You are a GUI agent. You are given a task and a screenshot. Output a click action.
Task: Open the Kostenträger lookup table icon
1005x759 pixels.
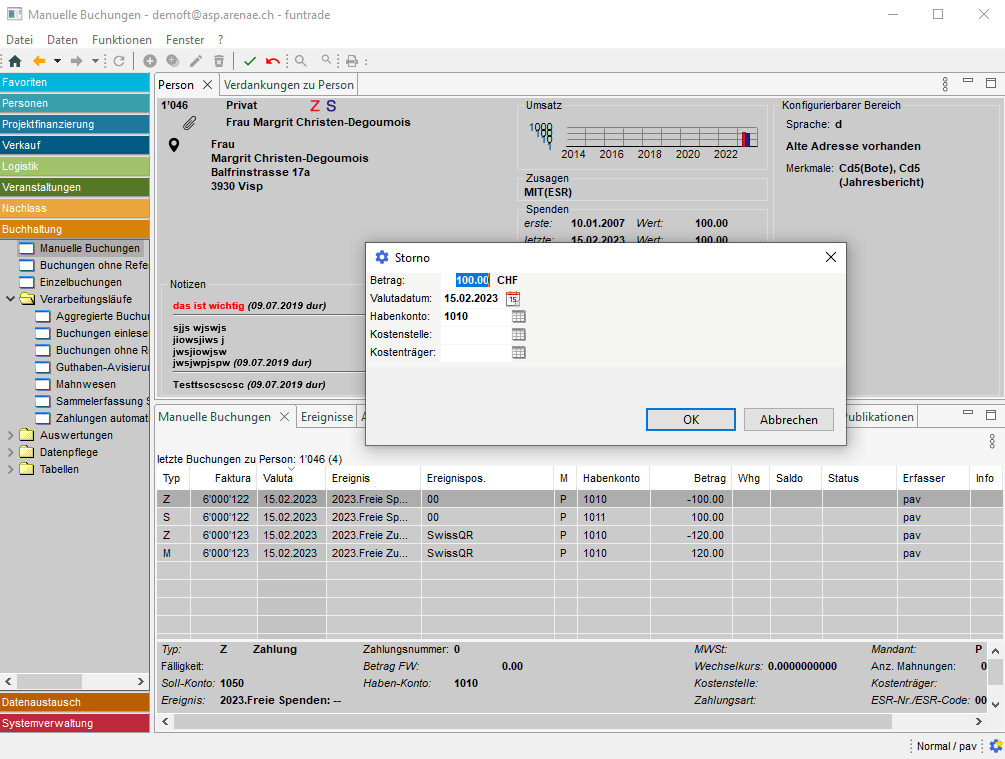[518, 353]
